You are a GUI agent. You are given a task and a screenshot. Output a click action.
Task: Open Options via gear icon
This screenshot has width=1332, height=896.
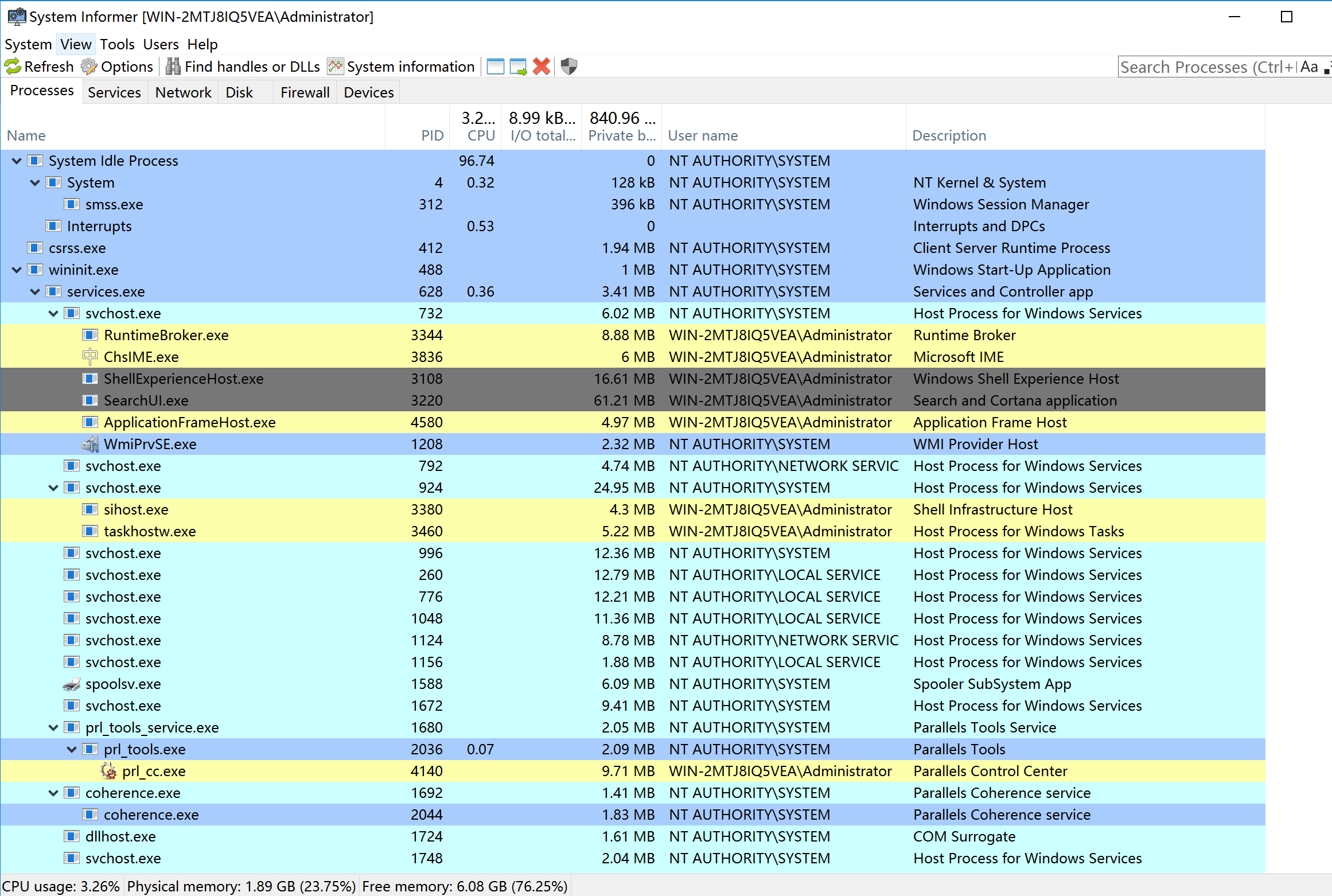pos(89,67)
